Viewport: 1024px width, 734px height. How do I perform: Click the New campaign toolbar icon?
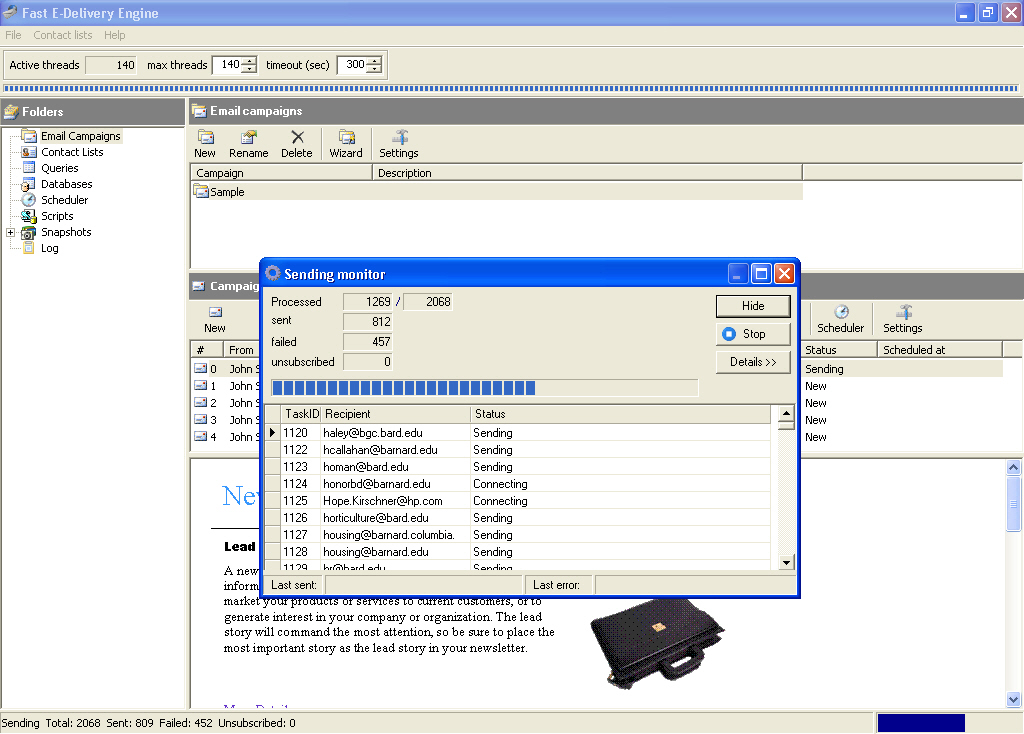[205, 137]
